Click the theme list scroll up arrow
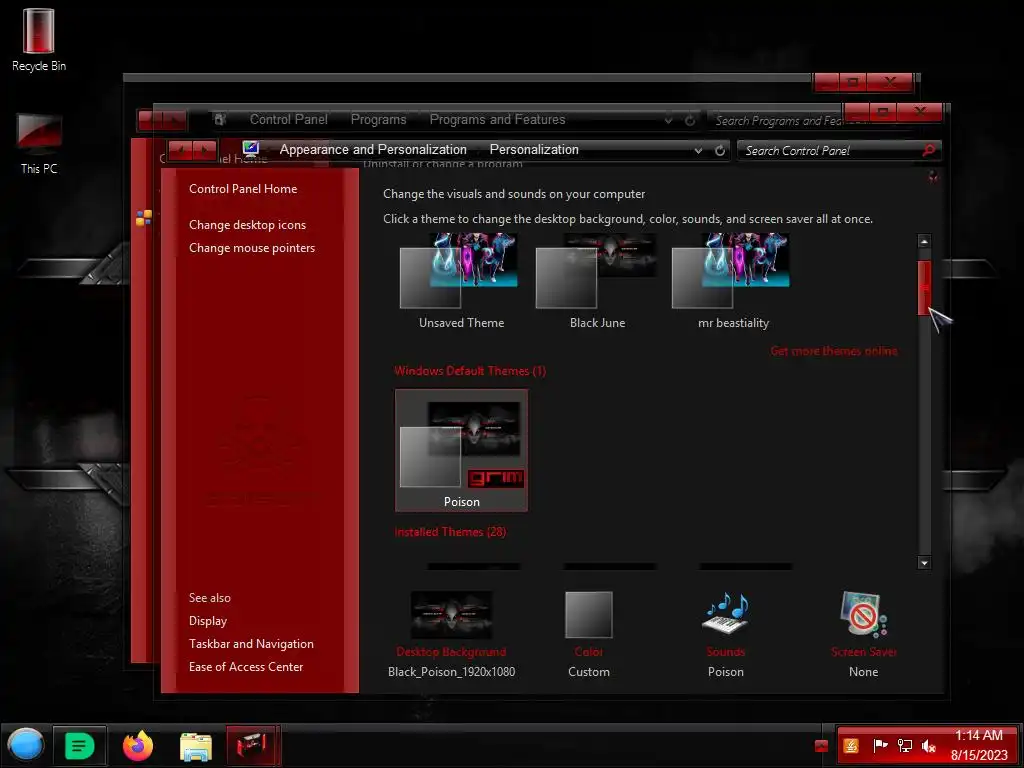The image size is (1024, 768). pyautogui.click(x=924, y=242)
